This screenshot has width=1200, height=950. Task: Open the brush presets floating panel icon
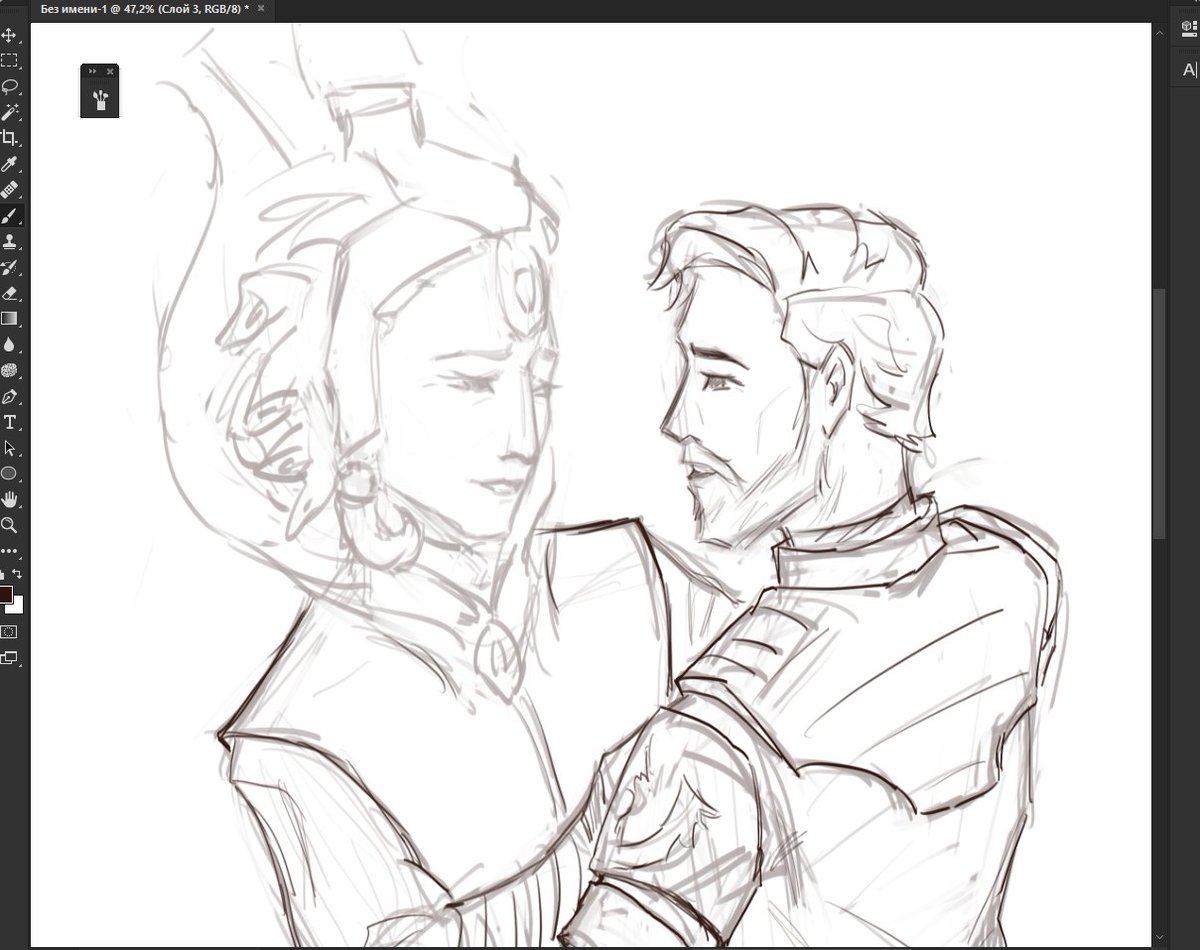pos(100,99)
